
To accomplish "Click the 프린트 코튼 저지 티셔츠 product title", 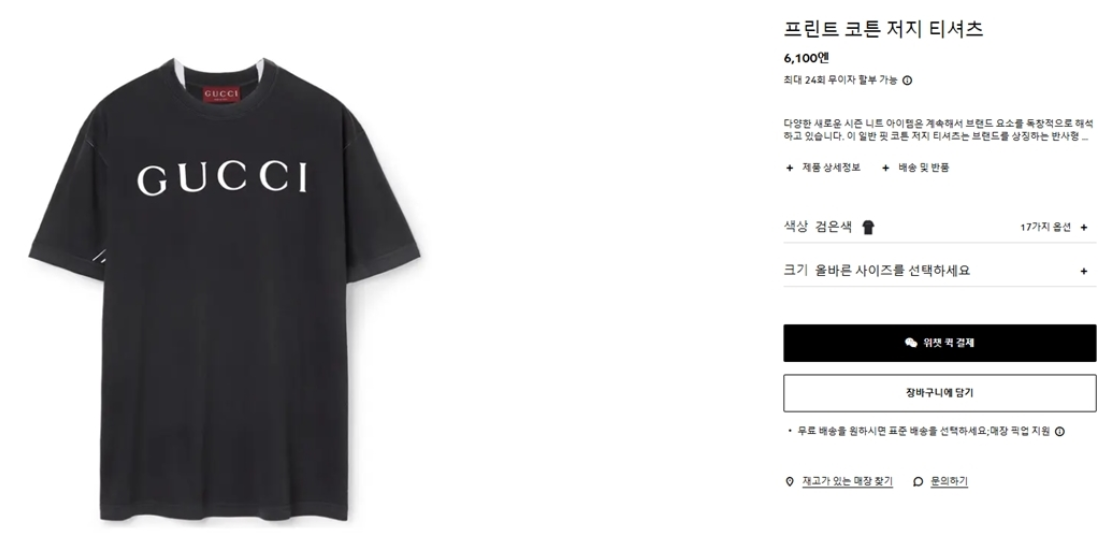I will 883,29.
